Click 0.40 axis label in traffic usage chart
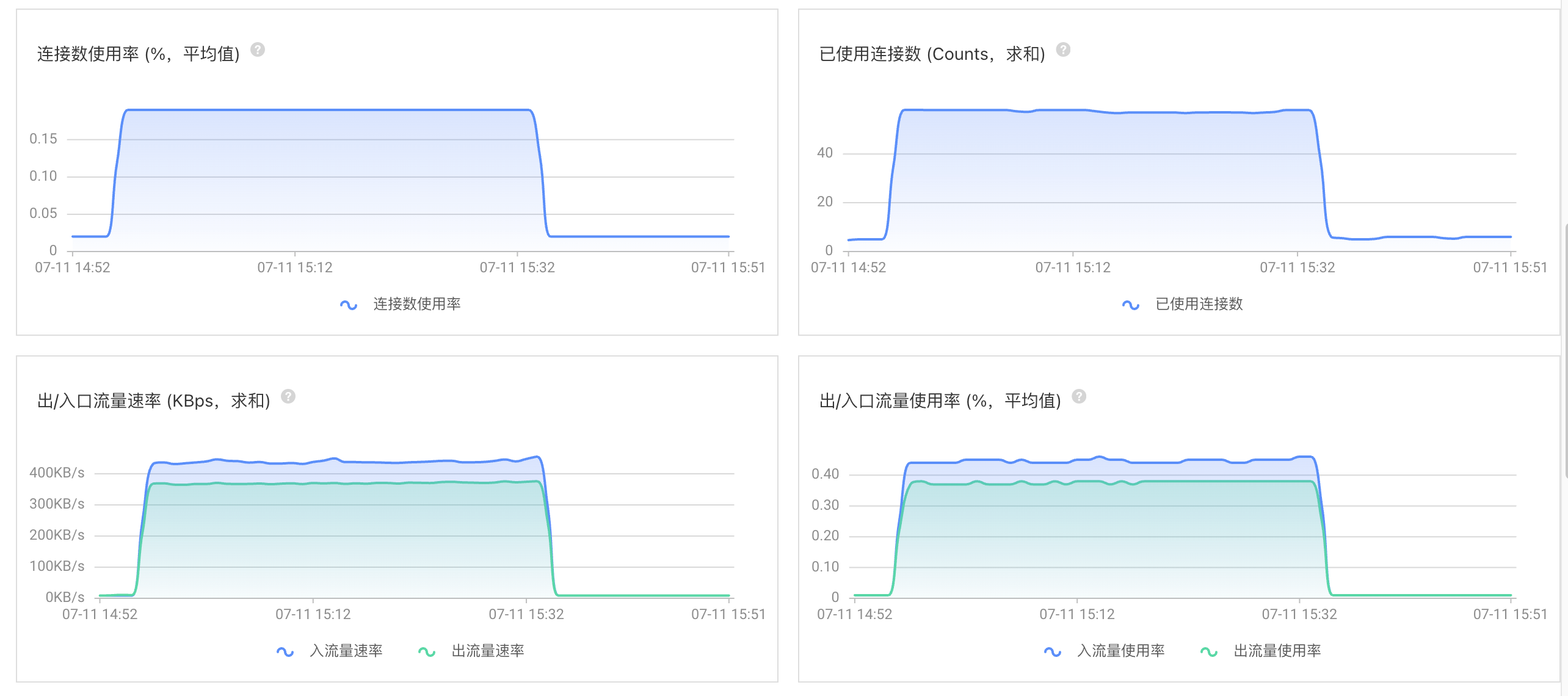Image resolution: width=1568 pixels, height=696 pixels. (826, 474)
